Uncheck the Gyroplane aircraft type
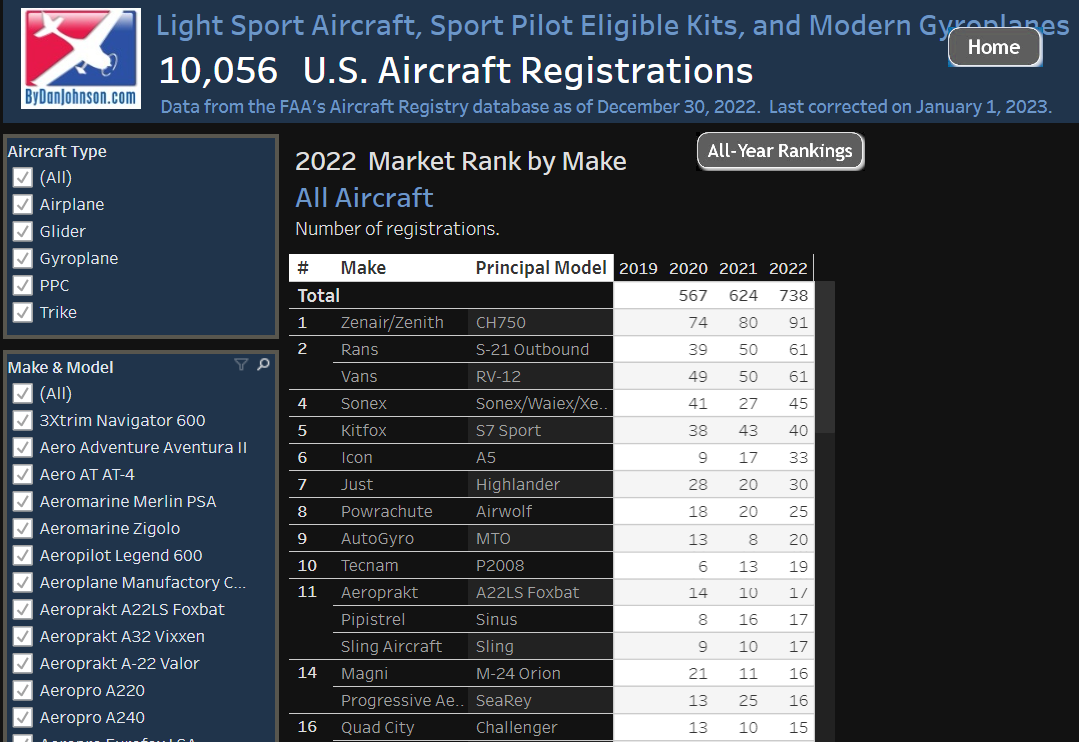1079x742 pixels. 22,258
